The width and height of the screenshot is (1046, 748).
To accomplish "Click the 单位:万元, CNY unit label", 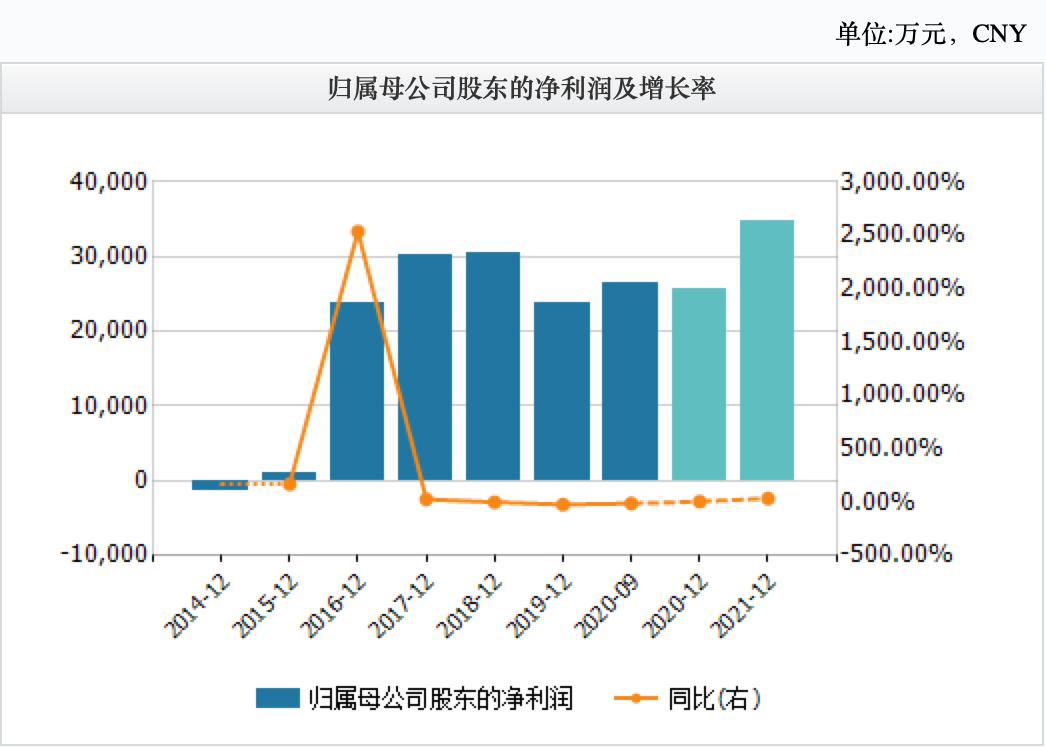I will [x=930, y=33].
